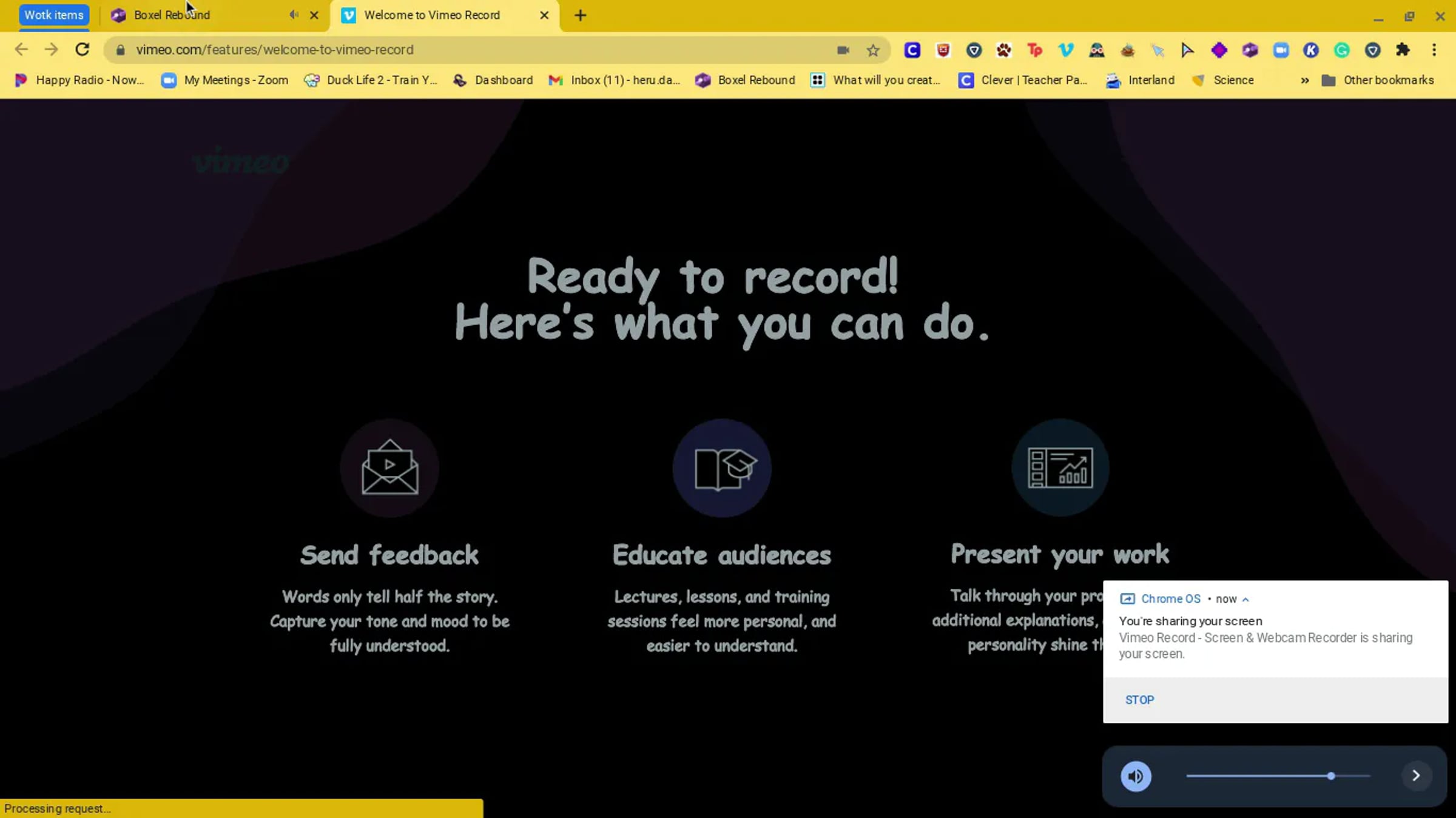
Task: Open the Other bookmarks folder
Action: [x=1377, y=80]
